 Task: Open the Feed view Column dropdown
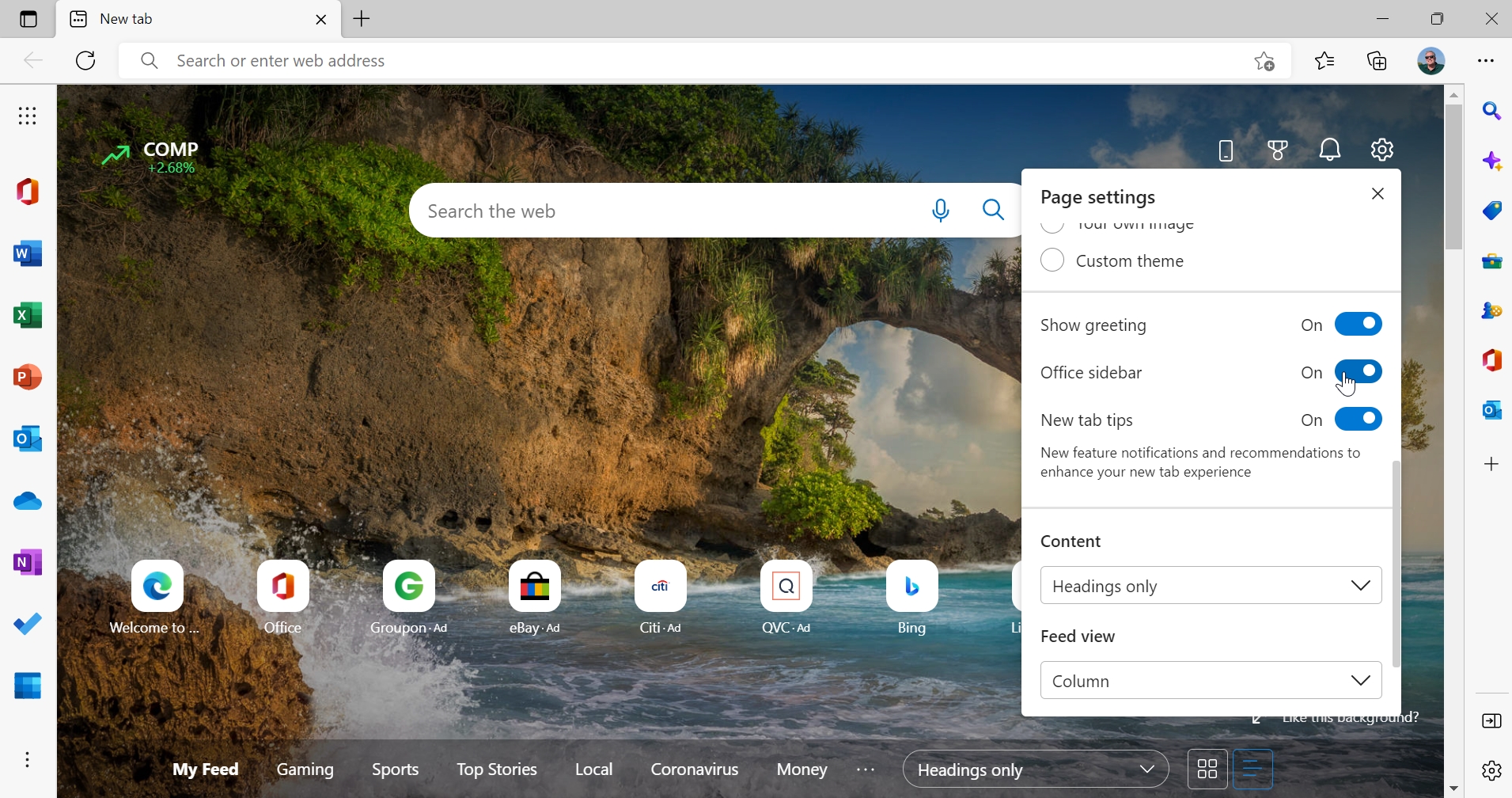pyautogui.click(x=1211, y=681)
